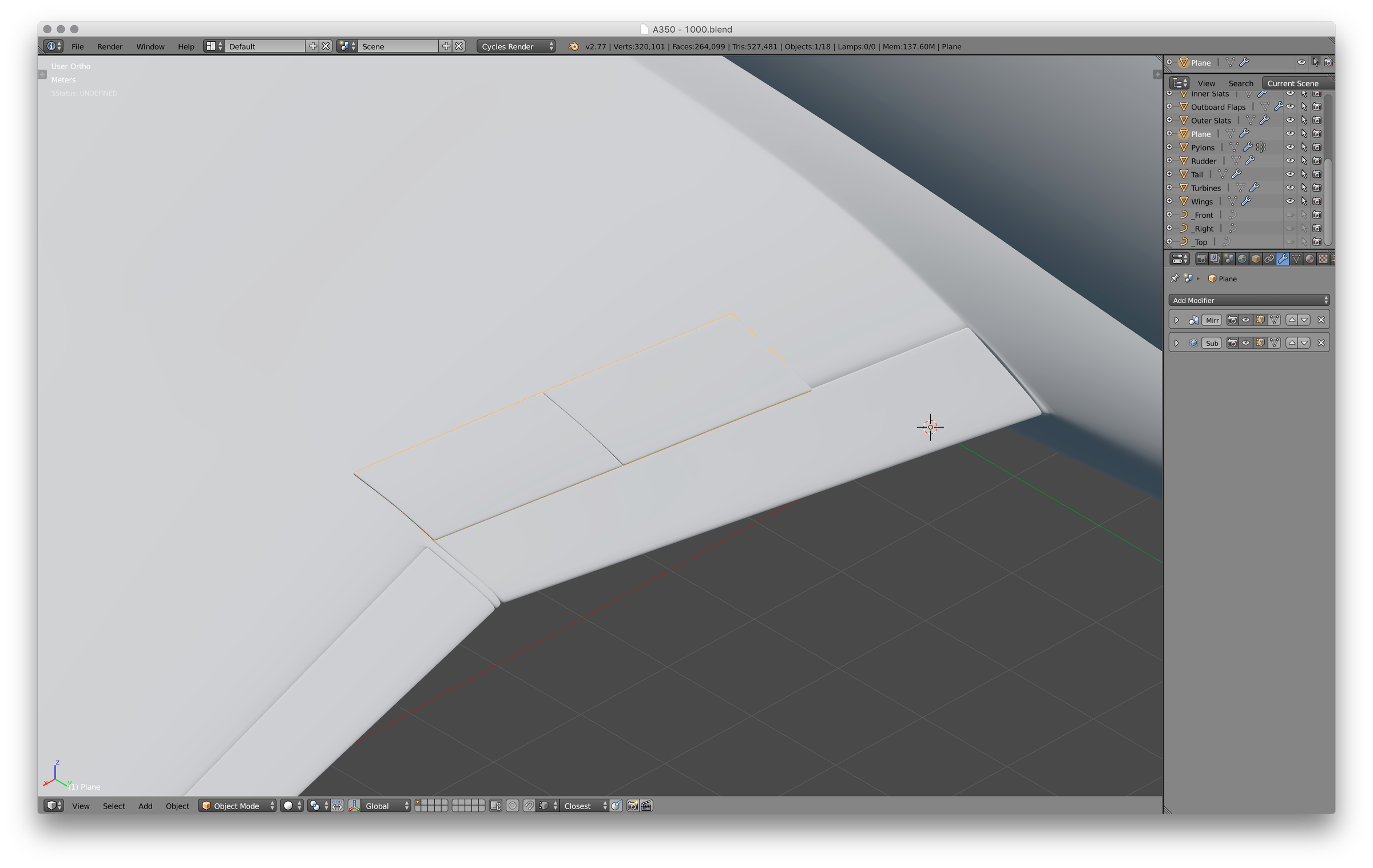Image resolution: width=1373 pixels, height=868 pixels.
Task: Hide the Turbines object via eye icon
Action: [x=1289, y=188]
